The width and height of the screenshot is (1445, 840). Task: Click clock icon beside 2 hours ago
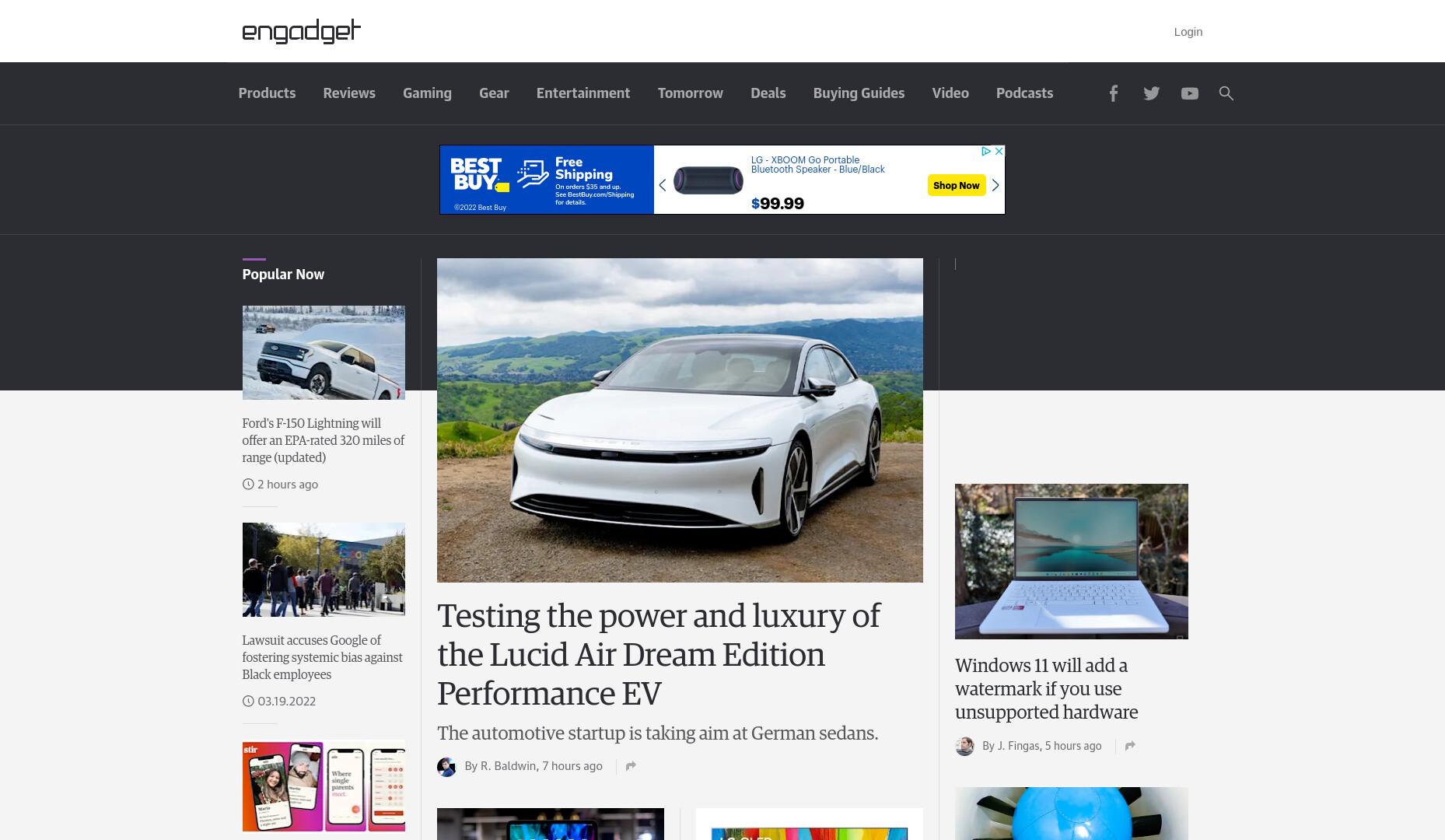pyautogui.click(x=248, y=484)
